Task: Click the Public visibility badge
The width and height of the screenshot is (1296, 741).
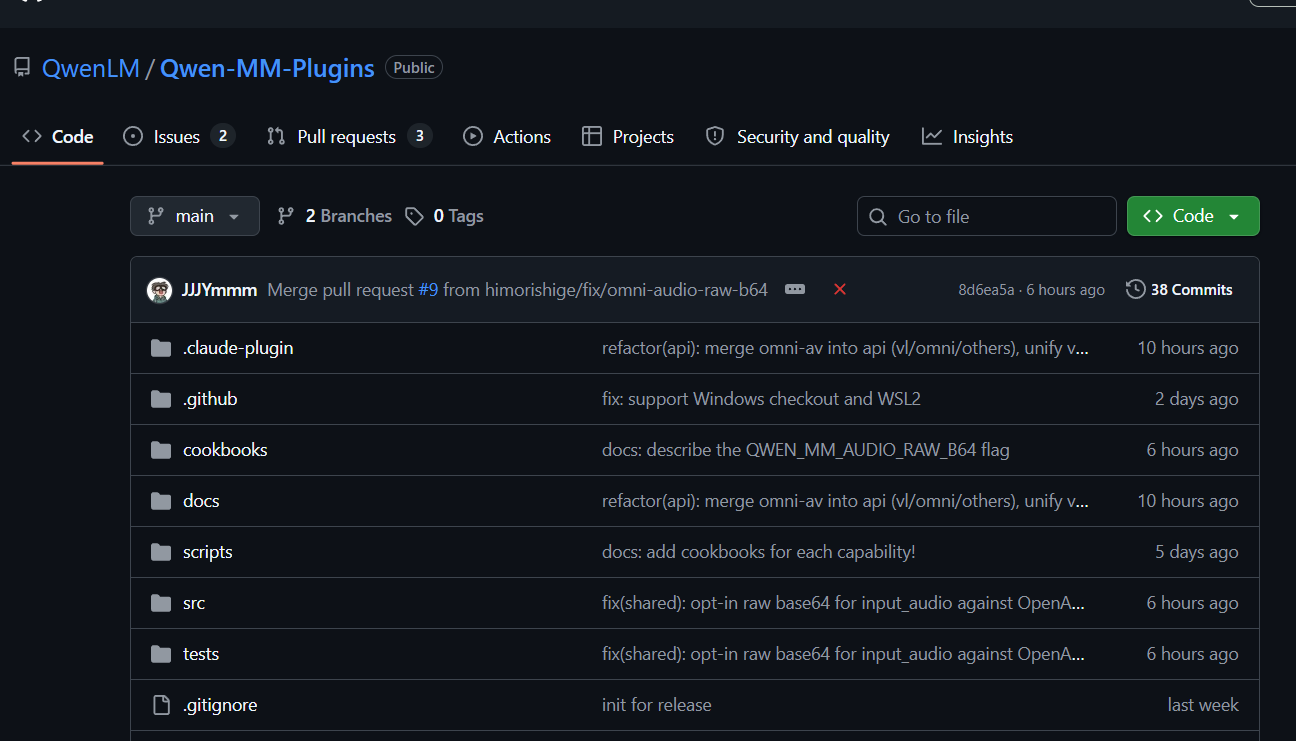Action: click(414, 68)
